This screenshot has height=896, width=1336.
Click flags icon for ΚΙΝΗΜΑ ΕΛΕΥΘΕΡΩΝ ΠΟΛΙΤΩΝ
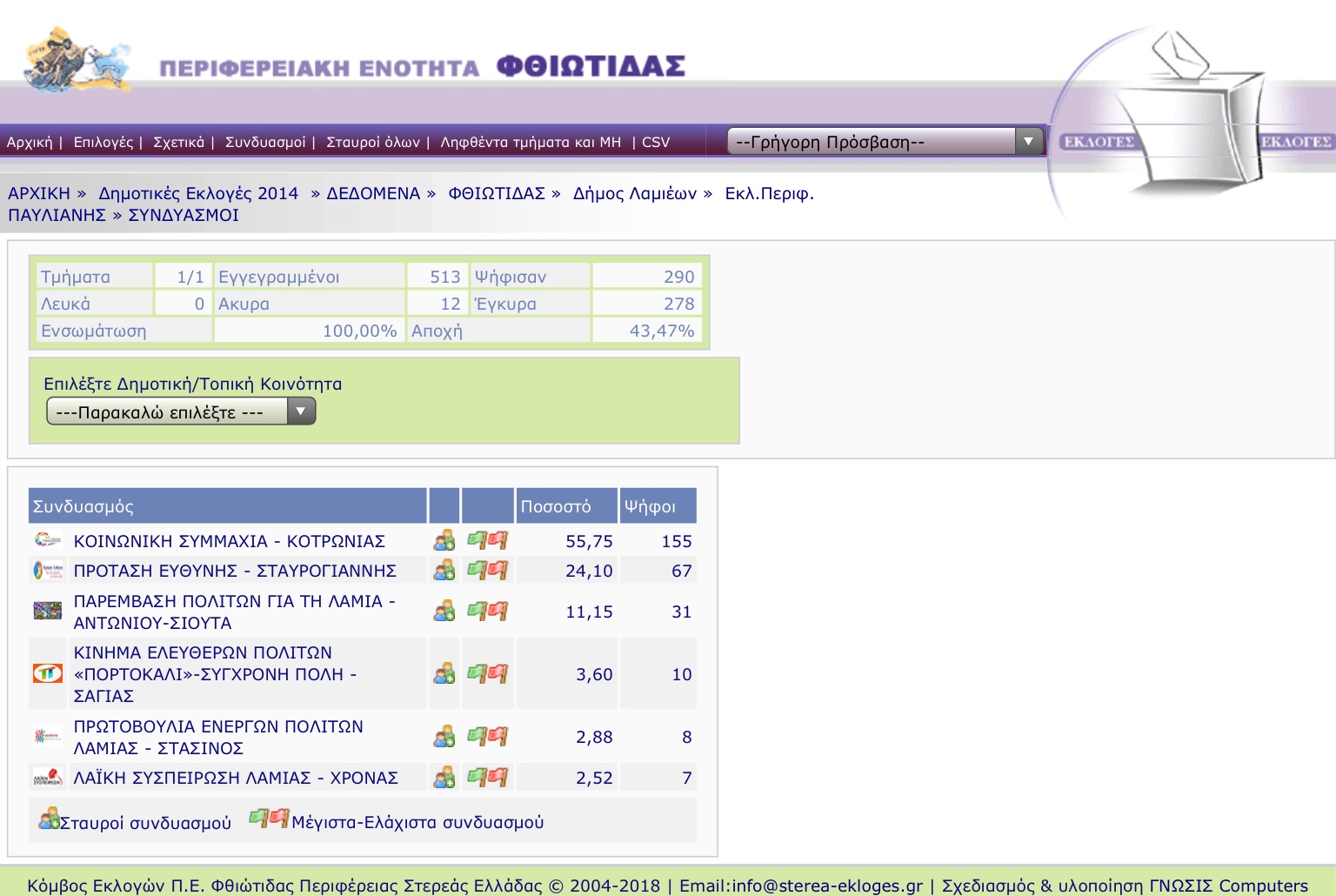[487, 673]
